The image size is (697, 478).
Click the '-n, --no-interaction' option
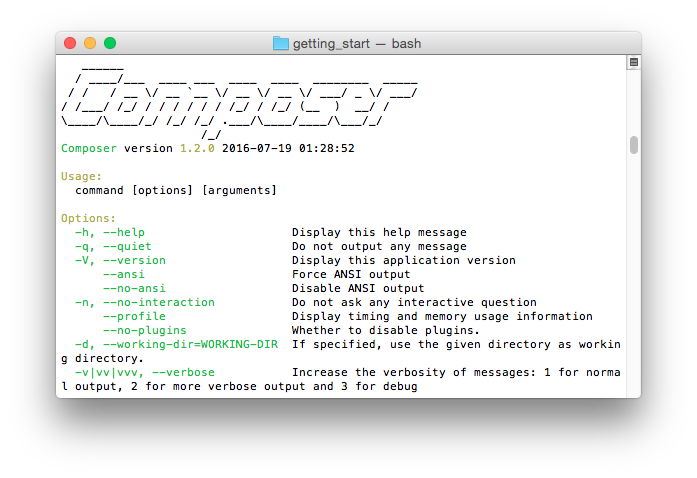[x=145, y=302]
